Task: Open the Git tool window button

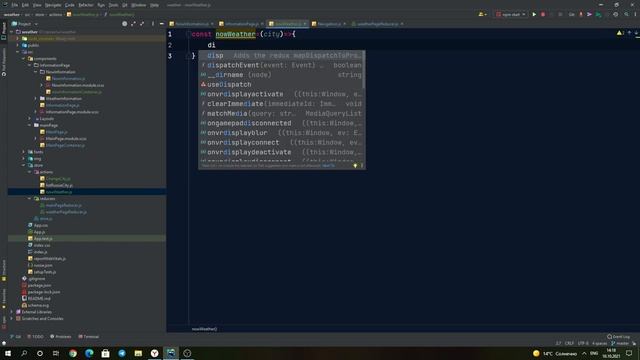Action: [x=16, y=337]
